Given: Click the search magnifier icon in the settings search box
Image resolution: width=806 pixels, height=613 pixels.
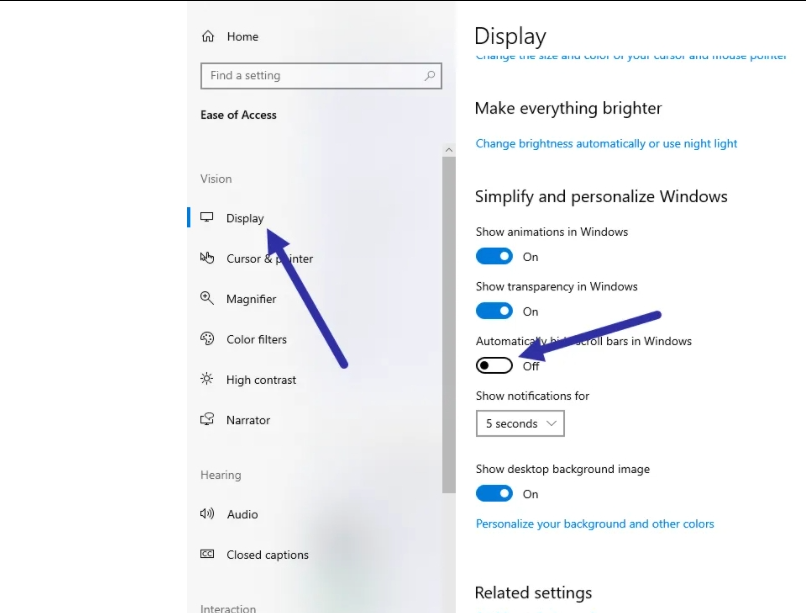Looking at the screenshot, I should 430,76.
